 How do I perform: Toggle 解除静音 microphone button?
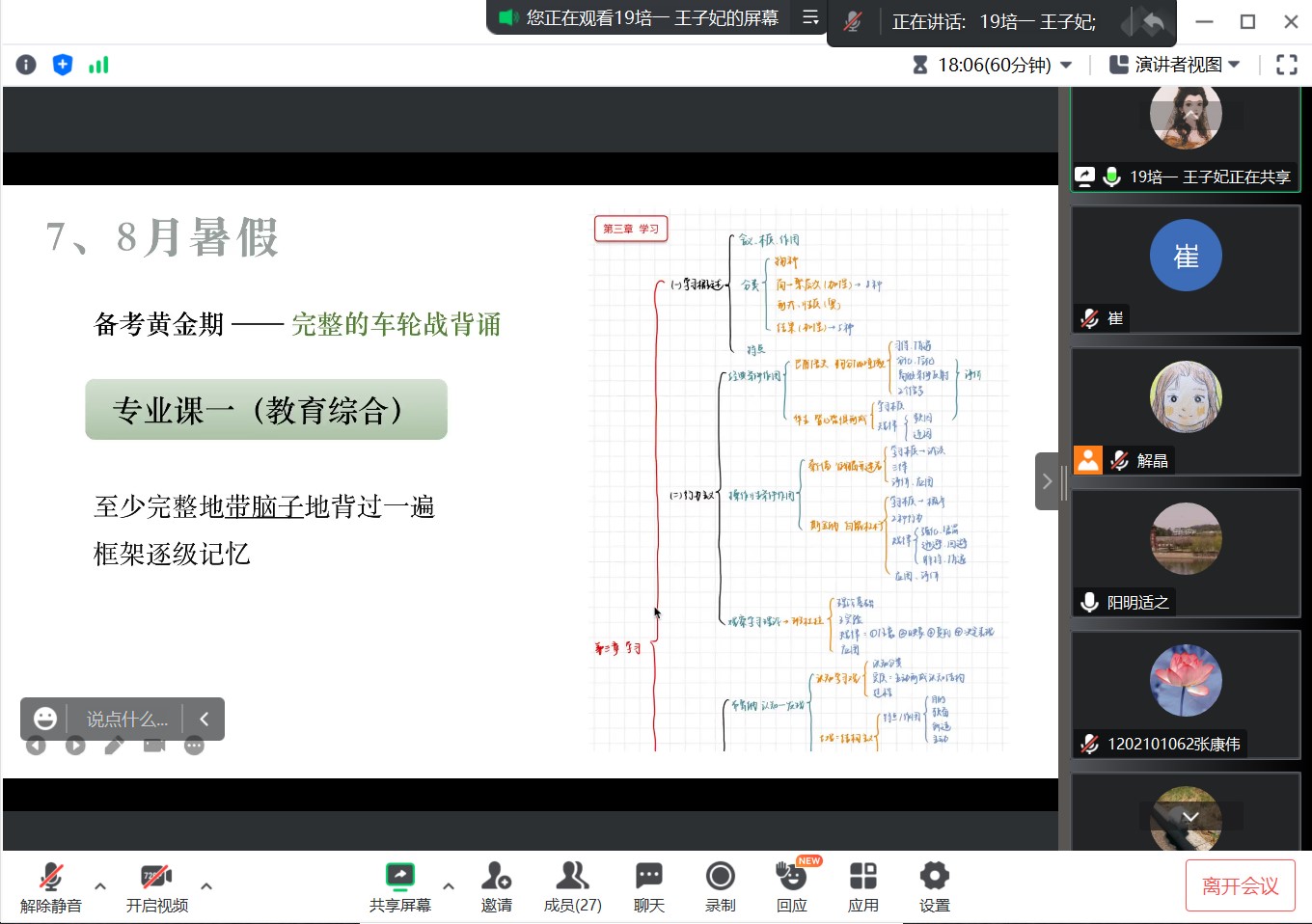coord(51,887)
